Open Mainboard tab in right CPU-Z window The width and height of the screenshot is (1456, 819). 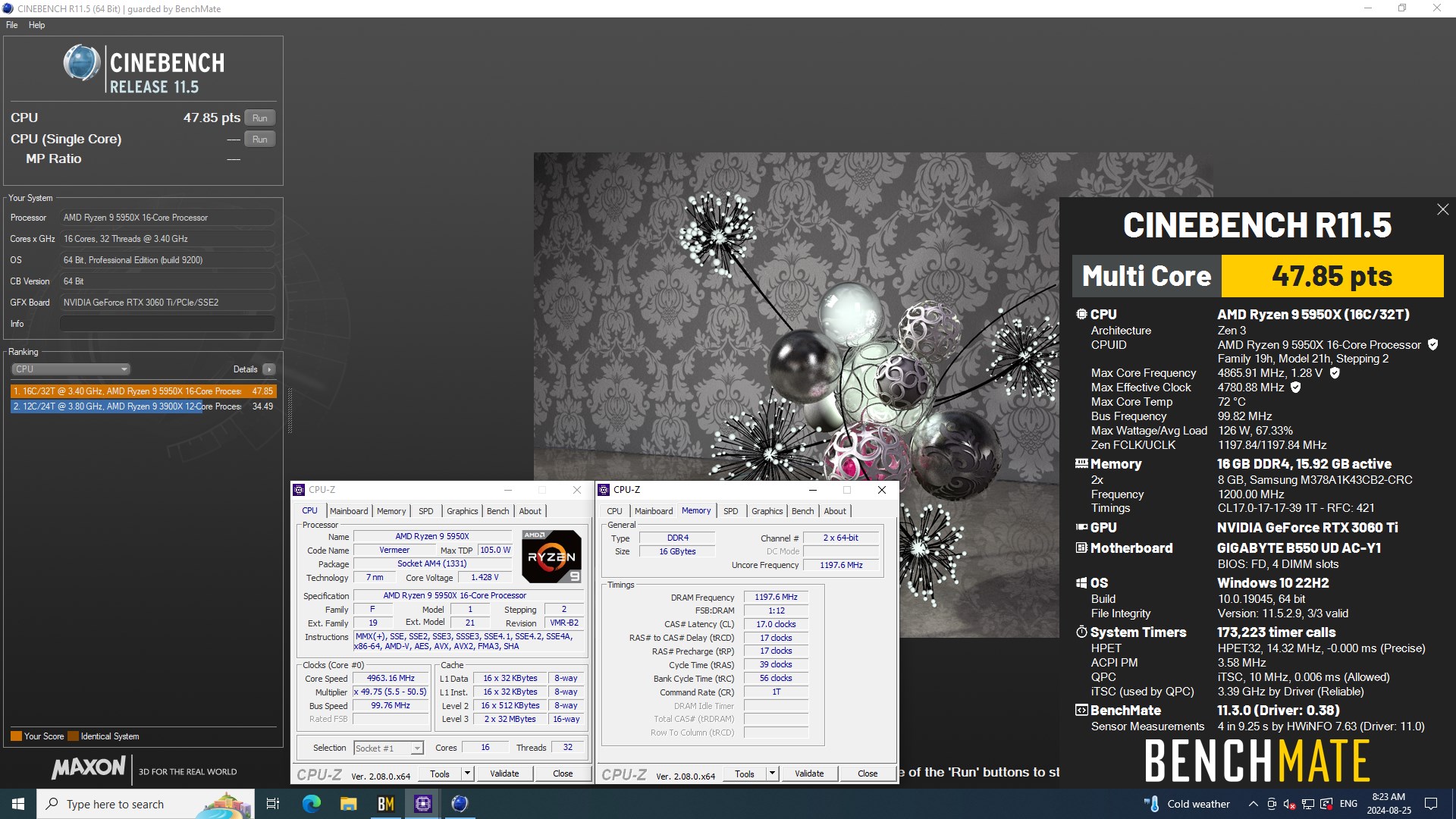pyautogui.click(x=654, y=511)
